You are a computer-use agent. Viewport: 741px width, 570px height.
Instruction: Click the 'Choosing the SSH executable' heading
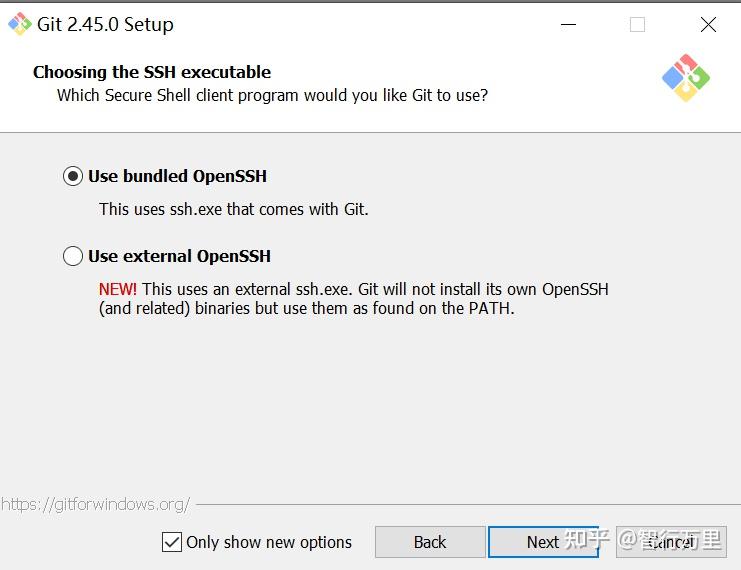coord(152,72)
